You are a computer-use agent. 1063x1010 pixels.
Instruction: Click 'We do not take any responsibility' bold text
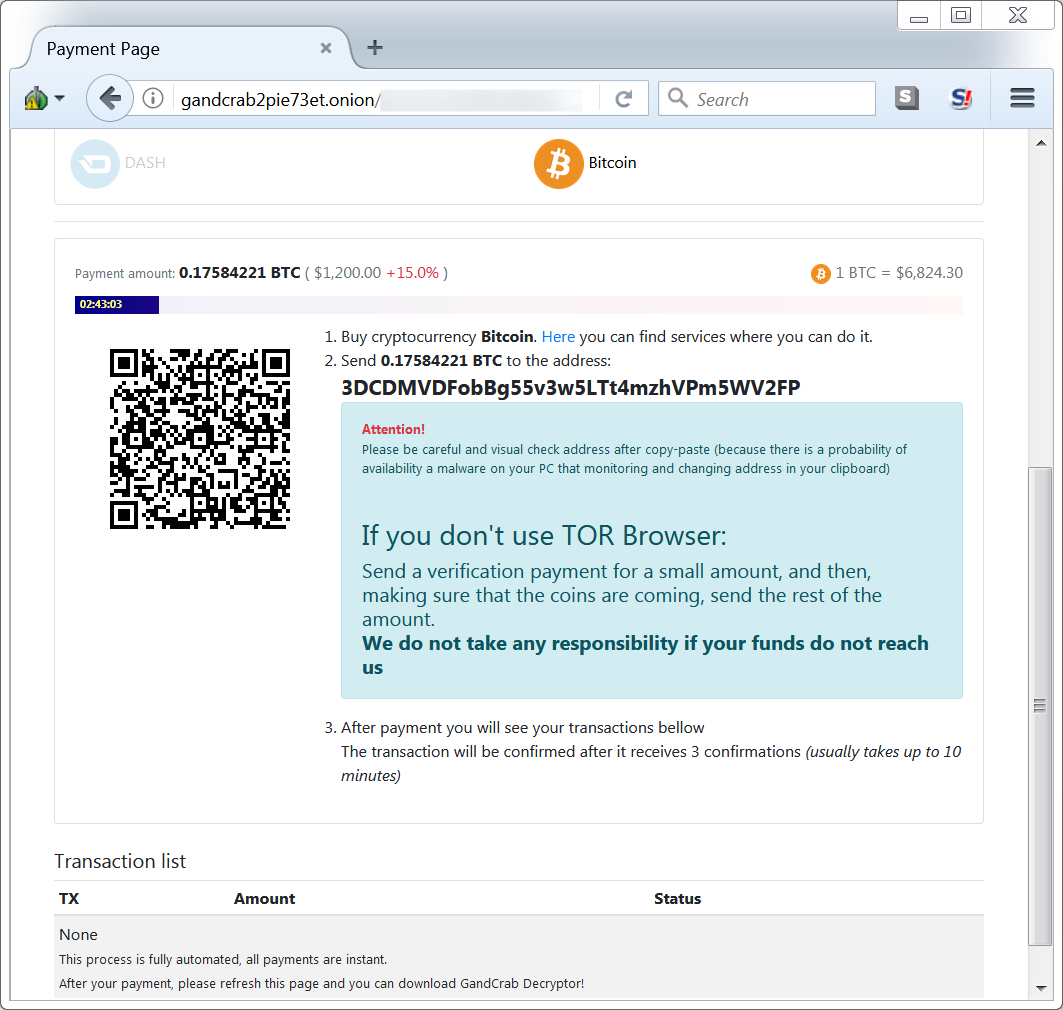point(645,655)
